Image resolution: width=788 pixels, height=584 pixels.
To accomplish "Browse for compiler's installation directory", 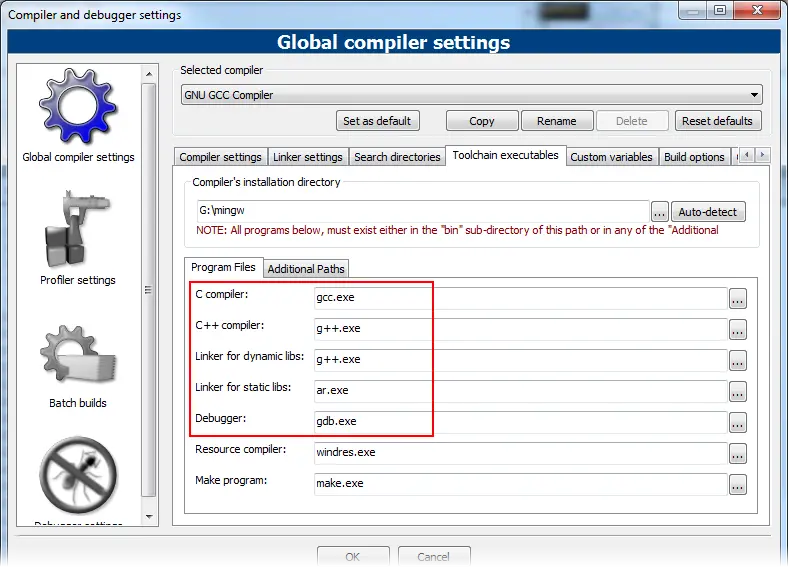I will pos(659,212).
